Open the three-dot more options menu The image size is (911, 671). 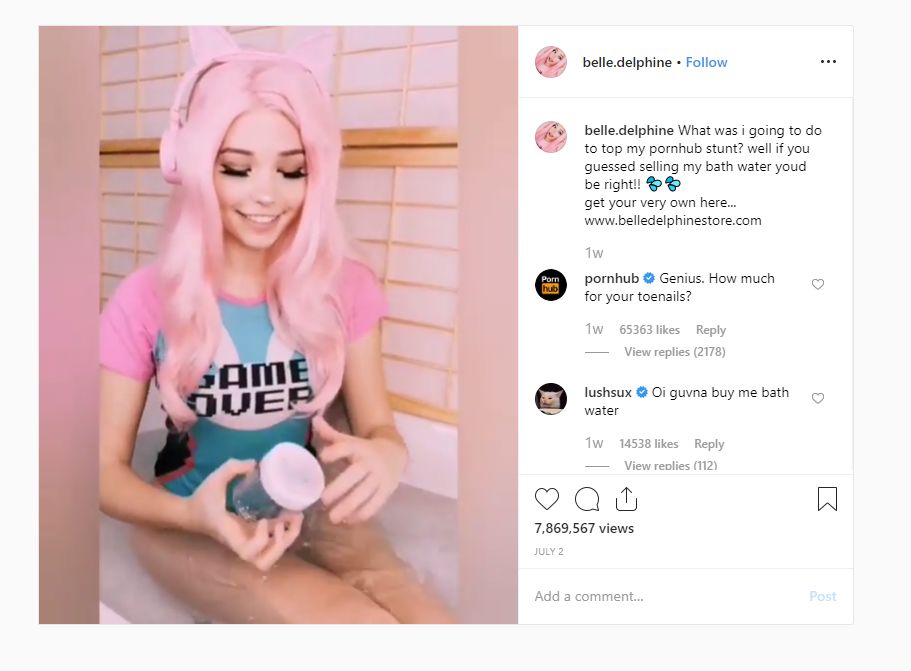828,62
